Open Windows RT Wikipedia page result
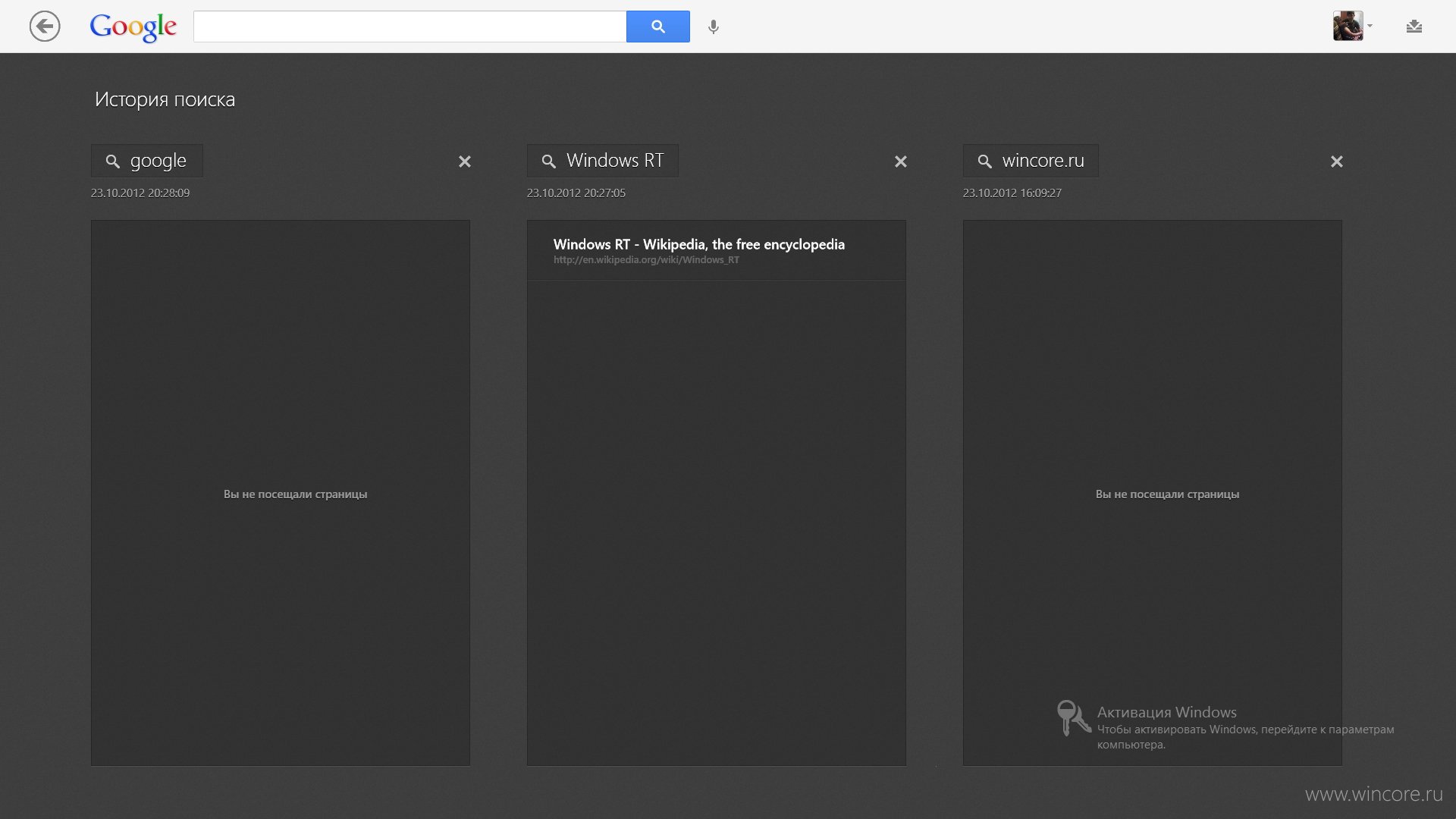The width and height of the screenshot is (1456, 819). [699, 244]
